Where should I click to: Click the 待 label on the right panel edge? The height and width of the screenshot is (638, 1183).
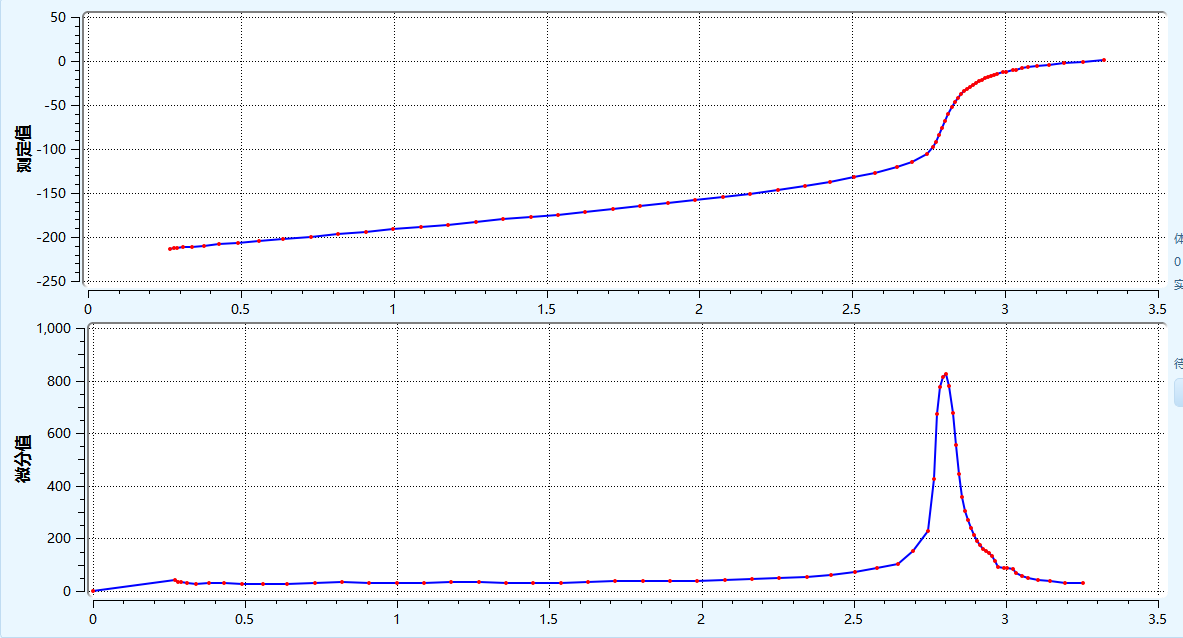[1178, 363]
